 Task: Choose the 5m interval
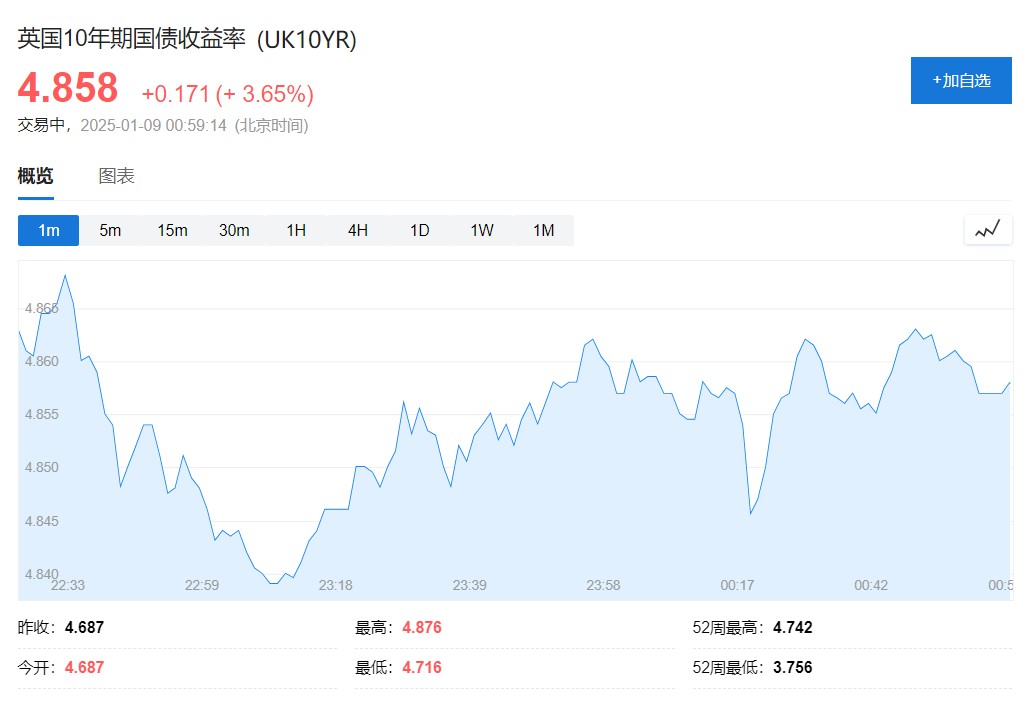pyautogui.click(x=110, y=231)
